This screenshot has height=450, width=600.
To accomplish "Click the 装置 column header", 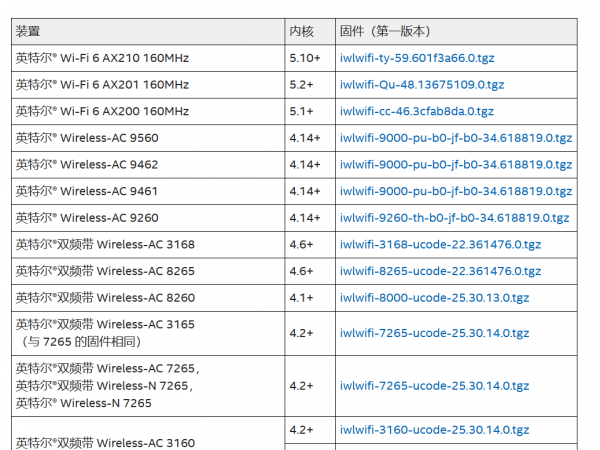I will point(30,32).
